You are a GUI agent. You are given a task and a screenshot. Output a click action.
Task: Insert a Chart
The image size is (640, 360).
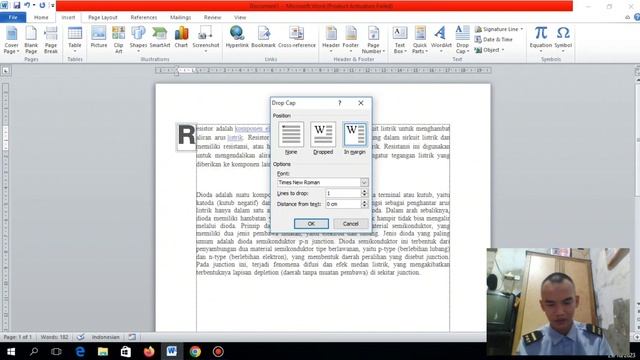[x=181, y=37]
